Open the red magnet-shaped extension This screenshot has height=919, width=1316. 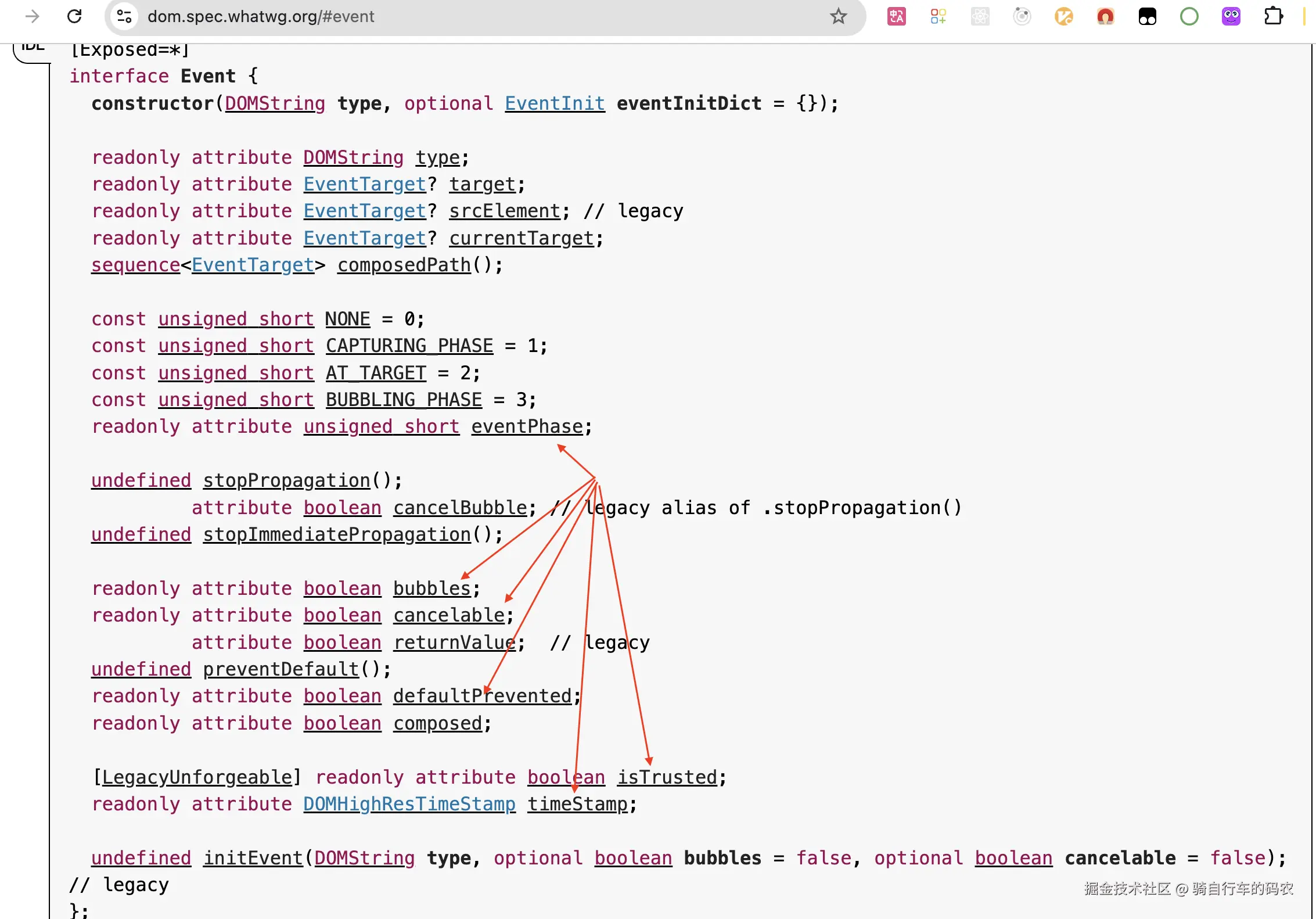1105,16
